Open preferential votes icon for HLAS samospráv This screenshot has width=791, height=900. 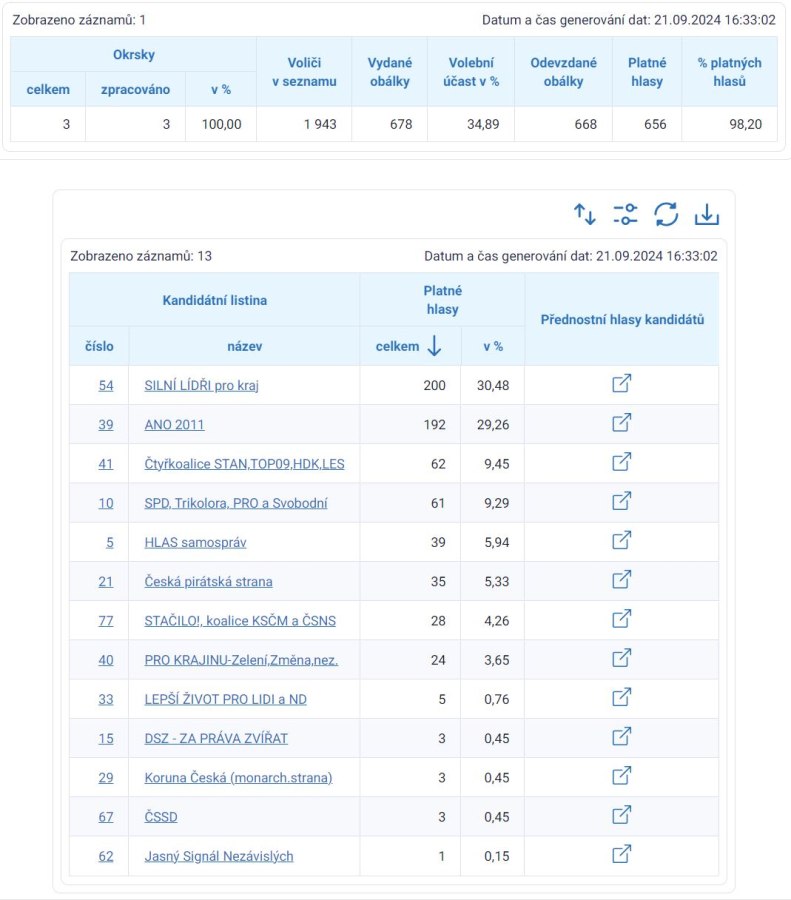click(622, 540)
